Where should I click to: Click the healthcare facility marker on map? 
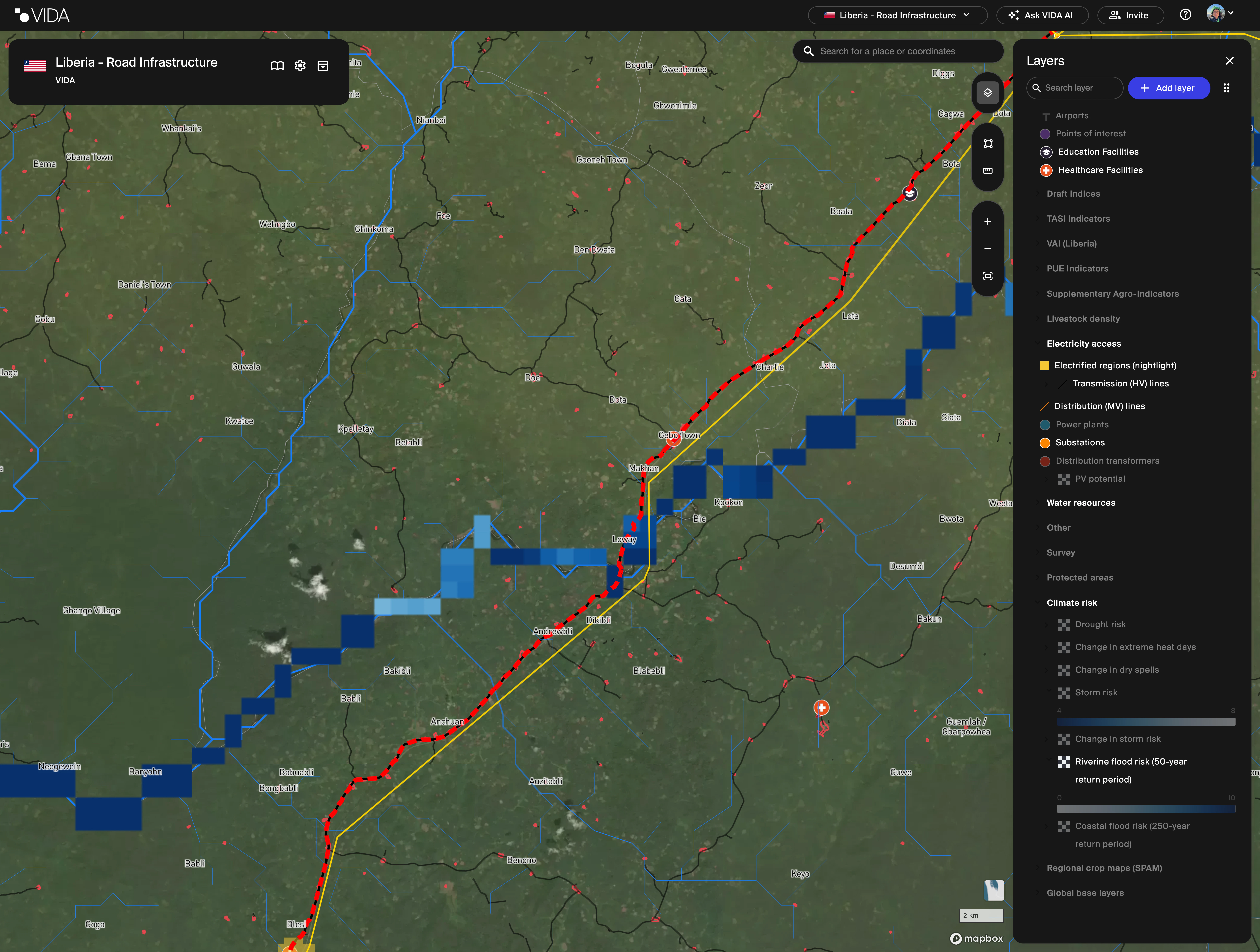(x=821, y=708)
